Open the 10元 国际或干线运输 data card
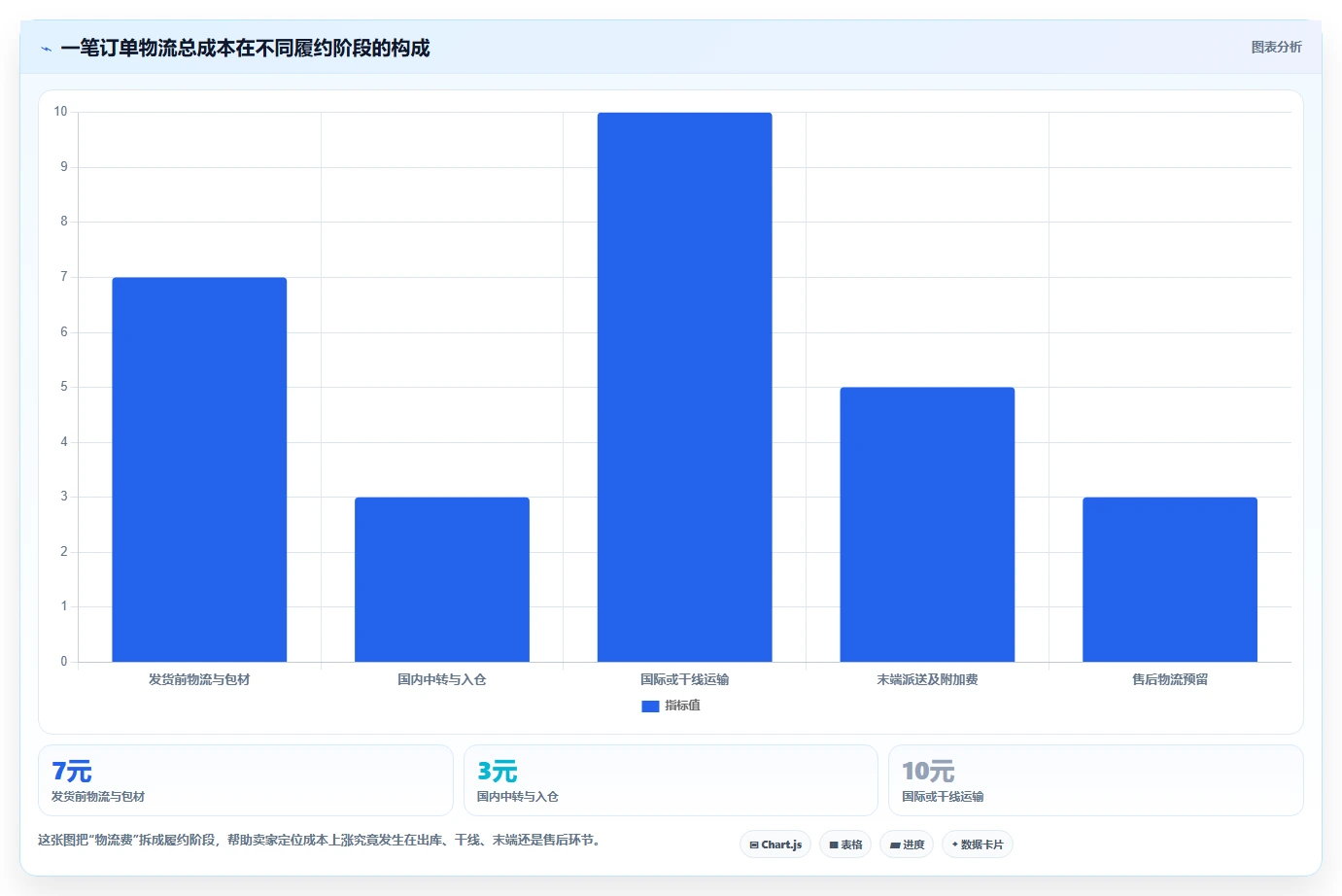This screenshot has width=1342, height=896. (x=1096, y=780)
